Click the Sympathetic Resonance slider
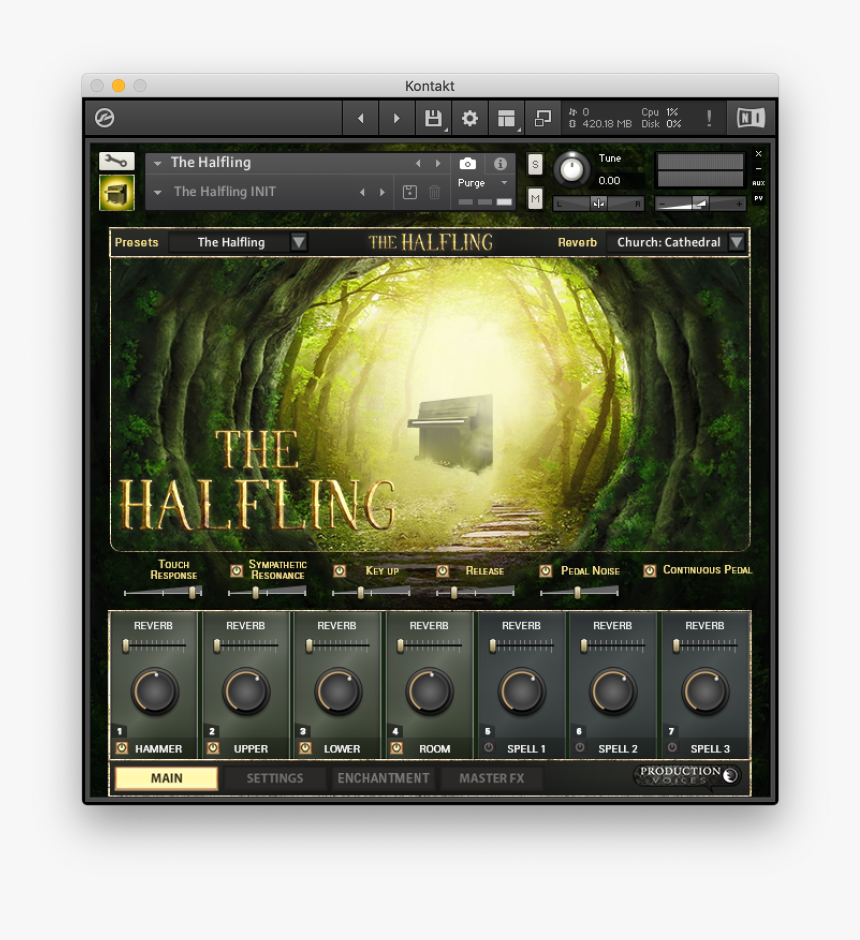 tap(267, 592)
